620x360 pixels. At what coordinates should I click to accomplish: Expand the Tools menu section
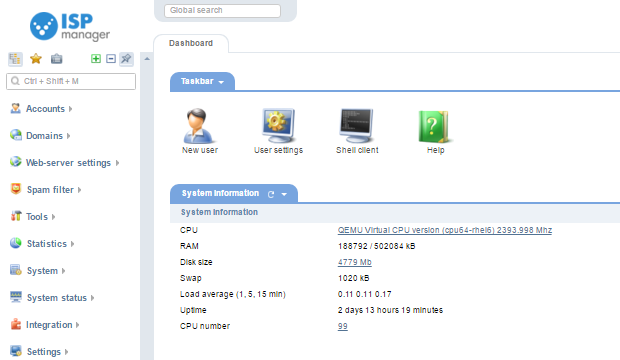point(53,217)
